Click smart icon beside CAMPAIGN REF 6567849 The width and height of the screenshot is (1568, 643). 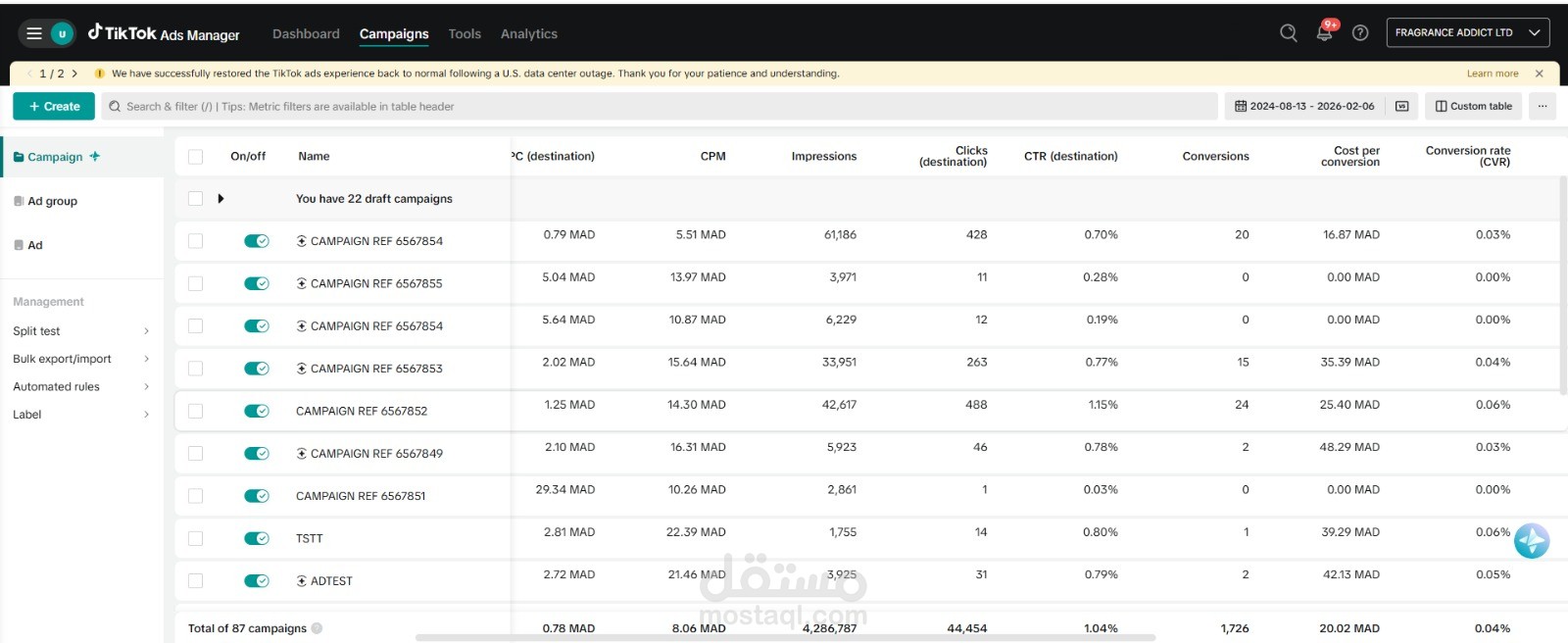[302, 454]
